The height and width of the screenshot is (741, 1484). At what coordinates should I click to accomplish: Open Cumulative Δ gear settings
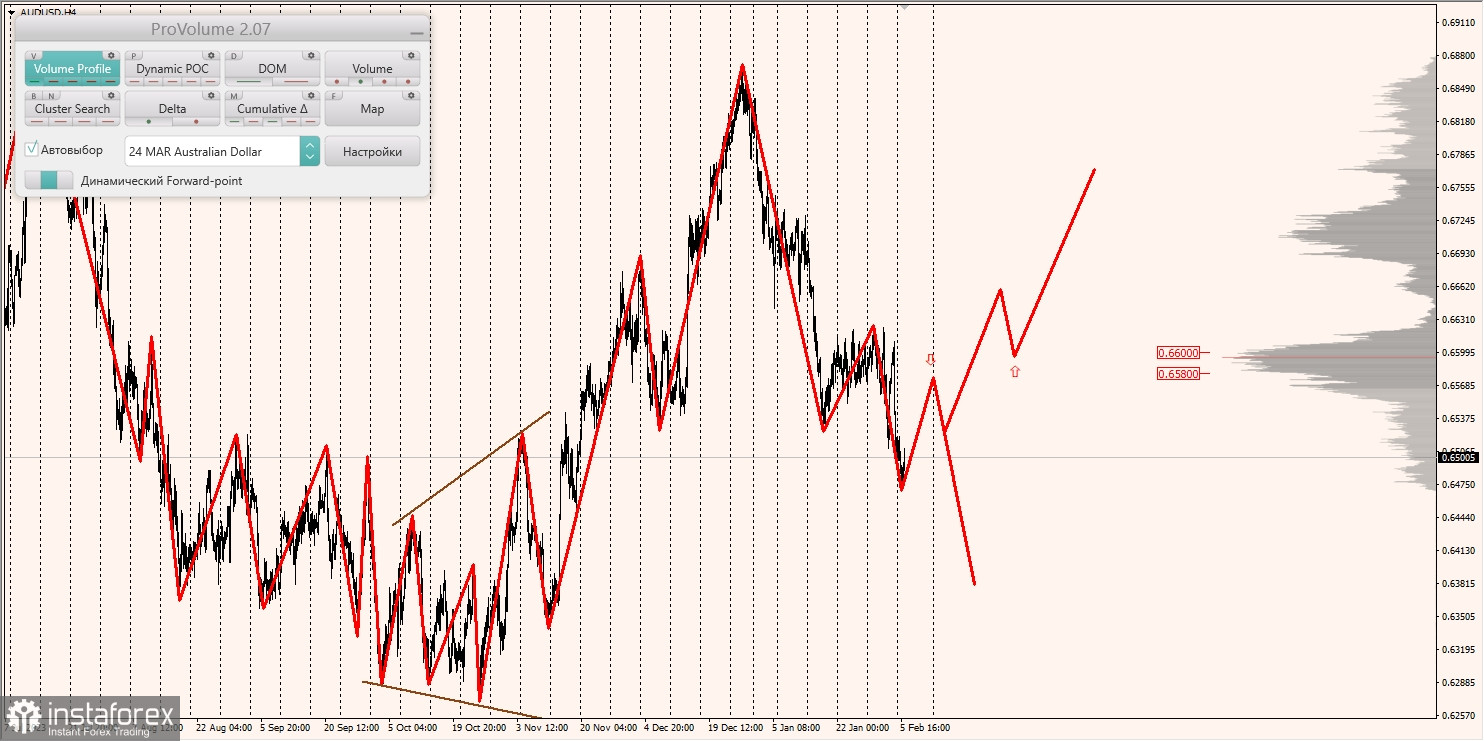[x=311, y=96]
